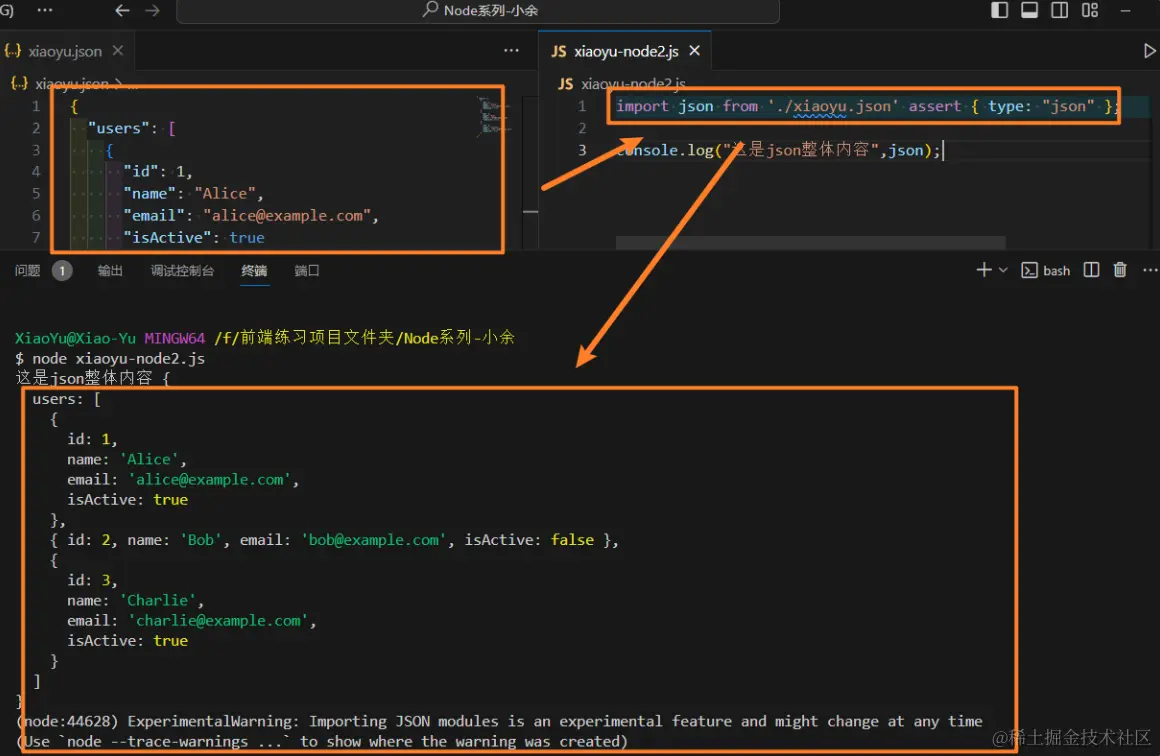Click the assert keyword in line 1

pyautogui.click(x=934, y=107)
